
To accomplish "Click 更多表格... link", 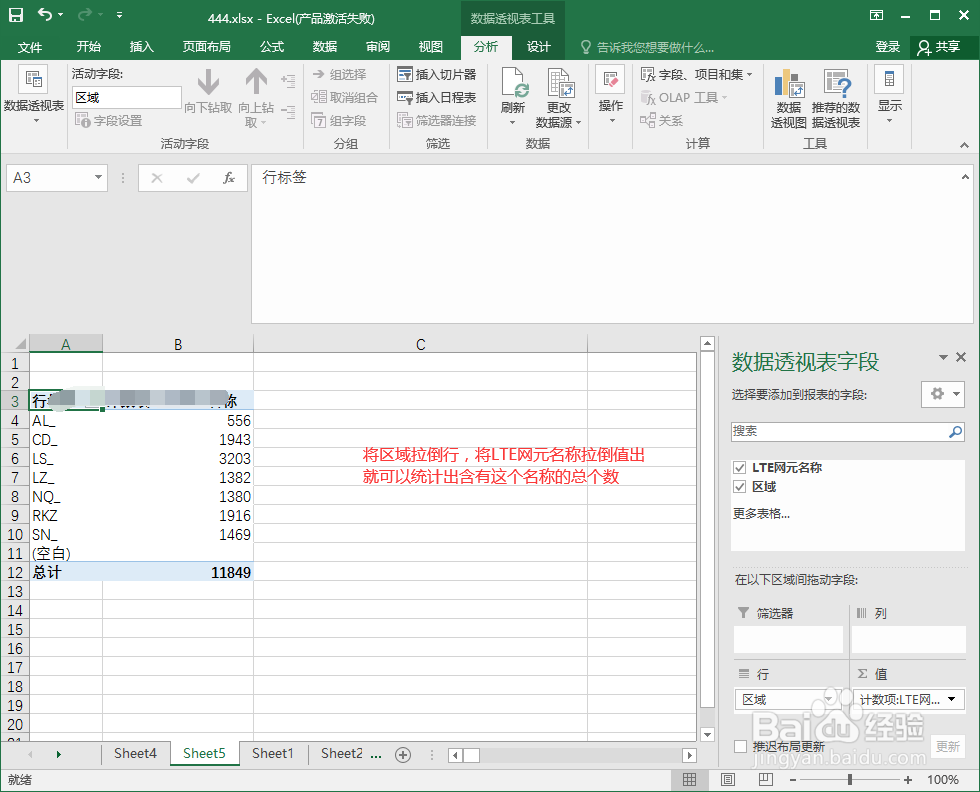I will (x=761, y=514).
